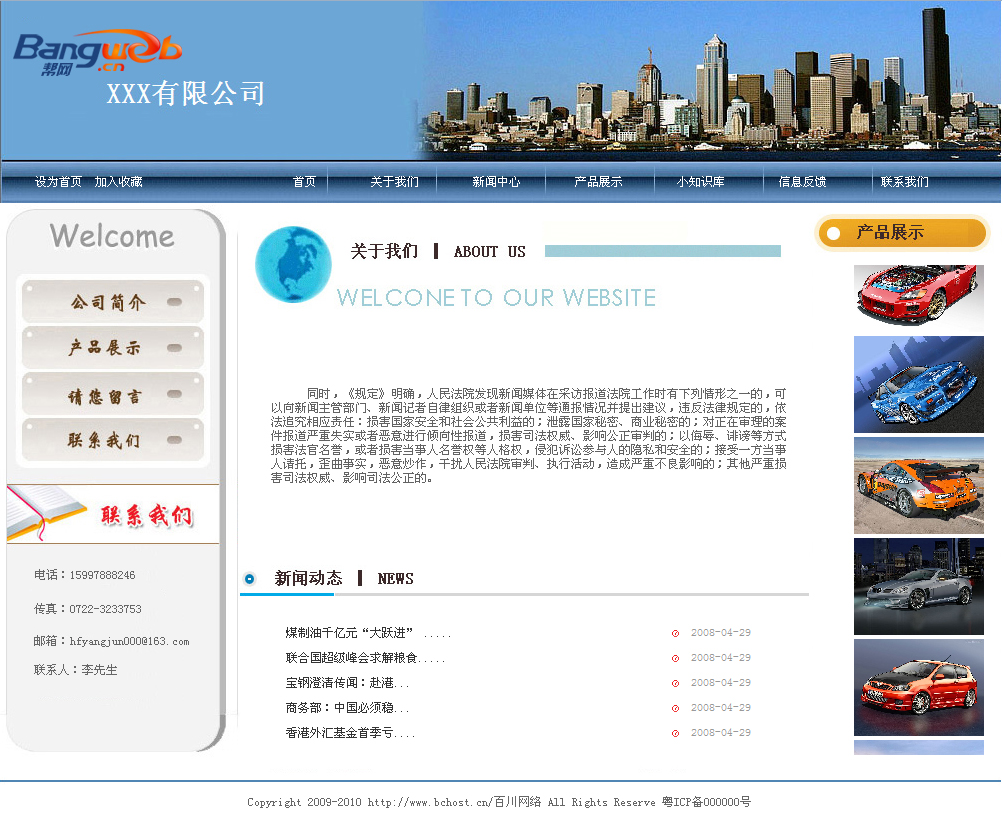Click the blue globe icon
Screen dimensions: 1002x830
pyautogui.click(x=293, y=264)
